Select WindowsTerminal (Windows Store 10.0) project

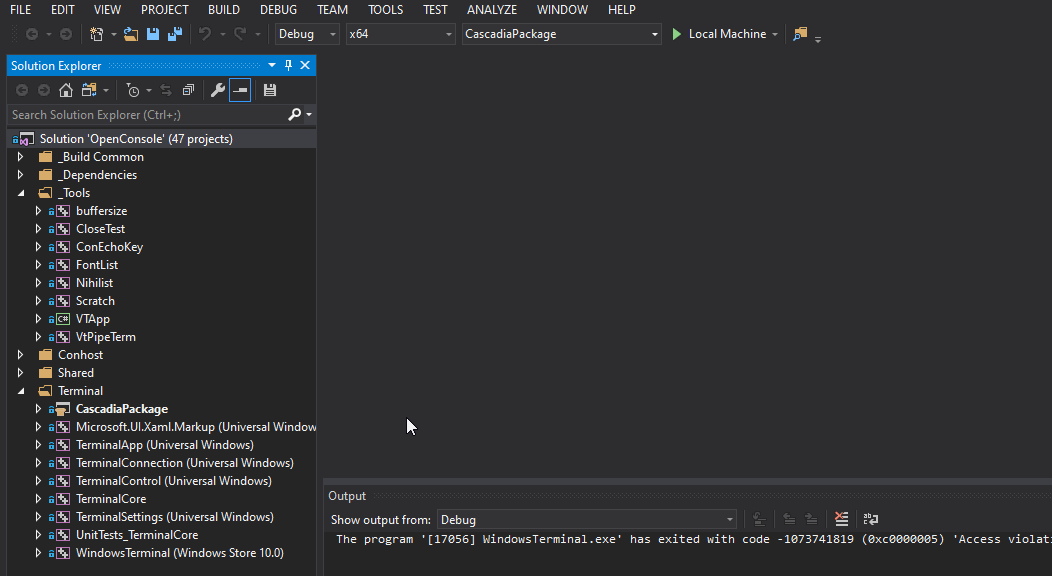[x=180, y=553]
